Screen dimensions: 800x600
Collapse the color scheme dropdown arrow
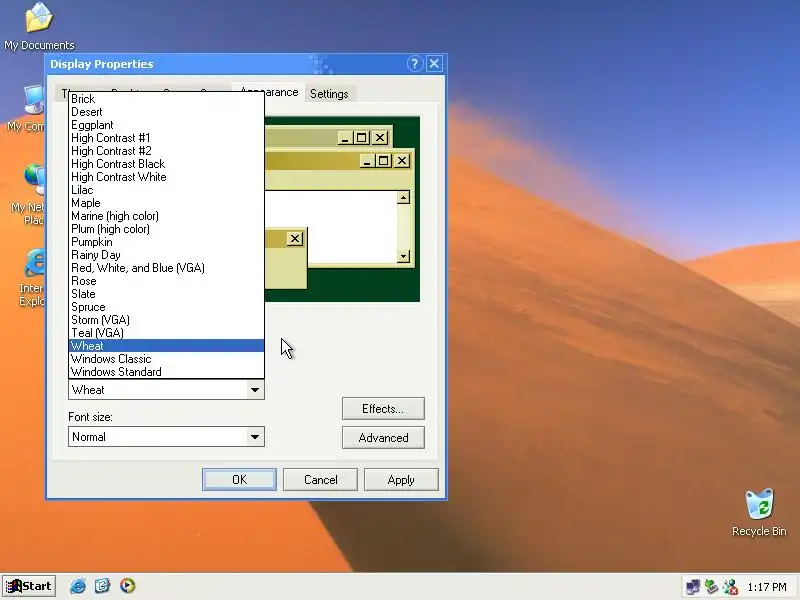pyautogui.click(x=255, y=390)
